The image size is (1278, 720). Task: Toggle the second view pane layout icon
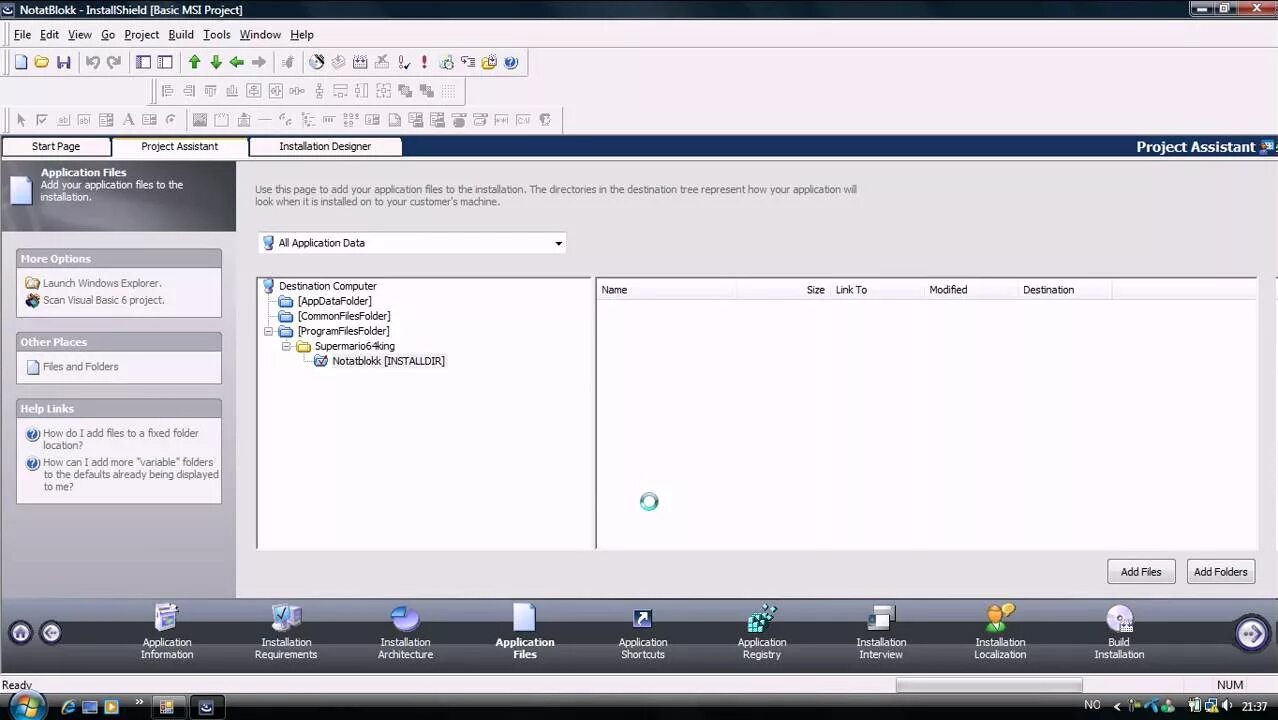(x=165, y=62)
